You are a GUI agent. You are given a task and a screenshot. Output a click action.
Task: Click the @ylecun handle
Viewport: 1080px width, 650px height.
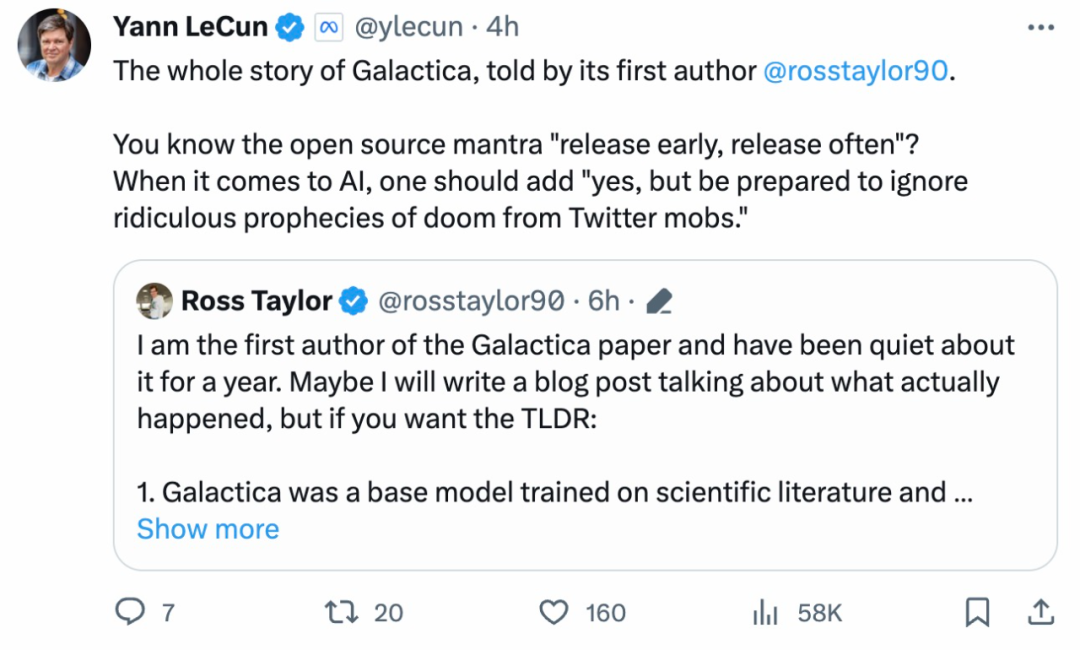[408, 28]
